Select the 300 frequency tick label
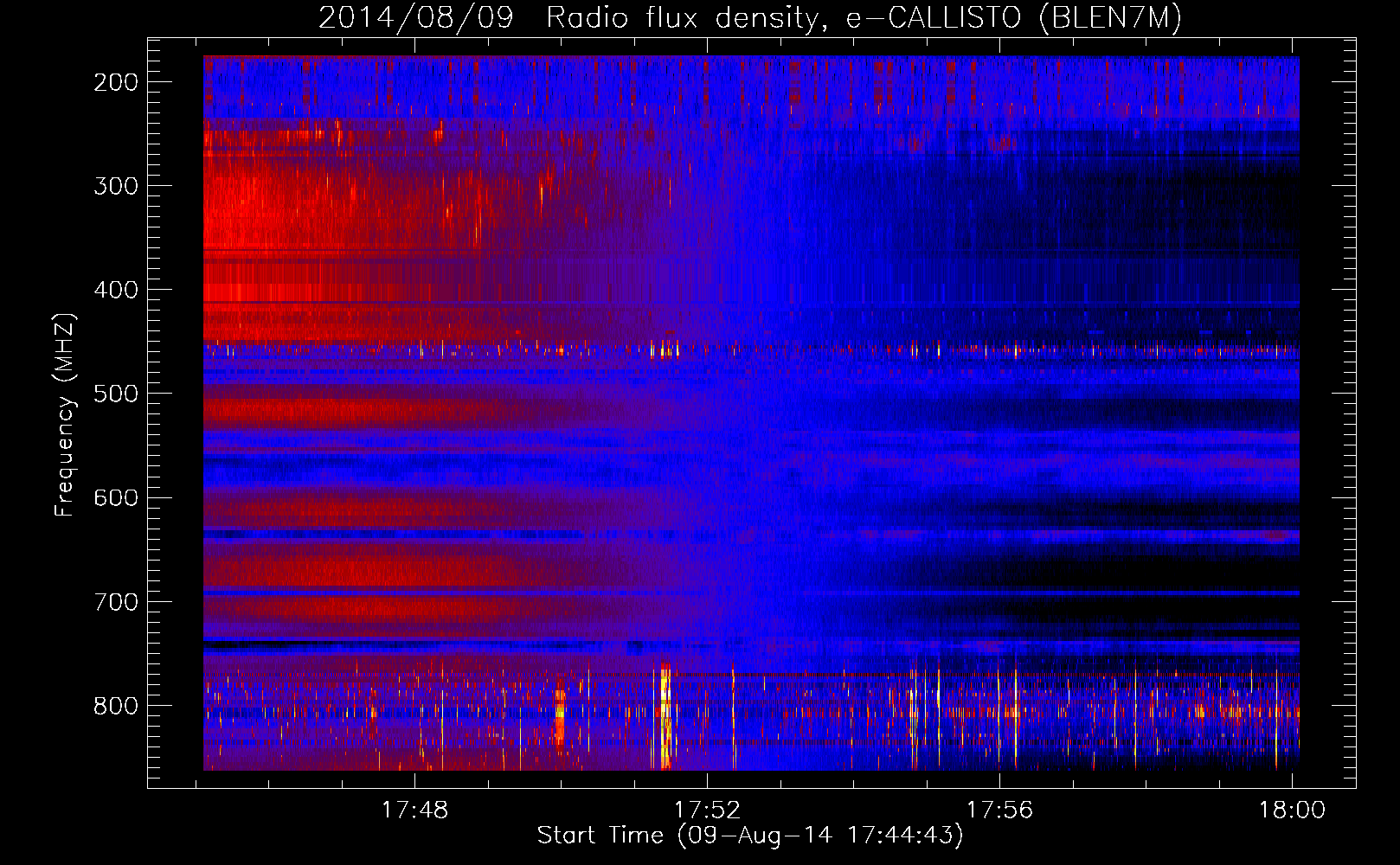 point(116,186)
